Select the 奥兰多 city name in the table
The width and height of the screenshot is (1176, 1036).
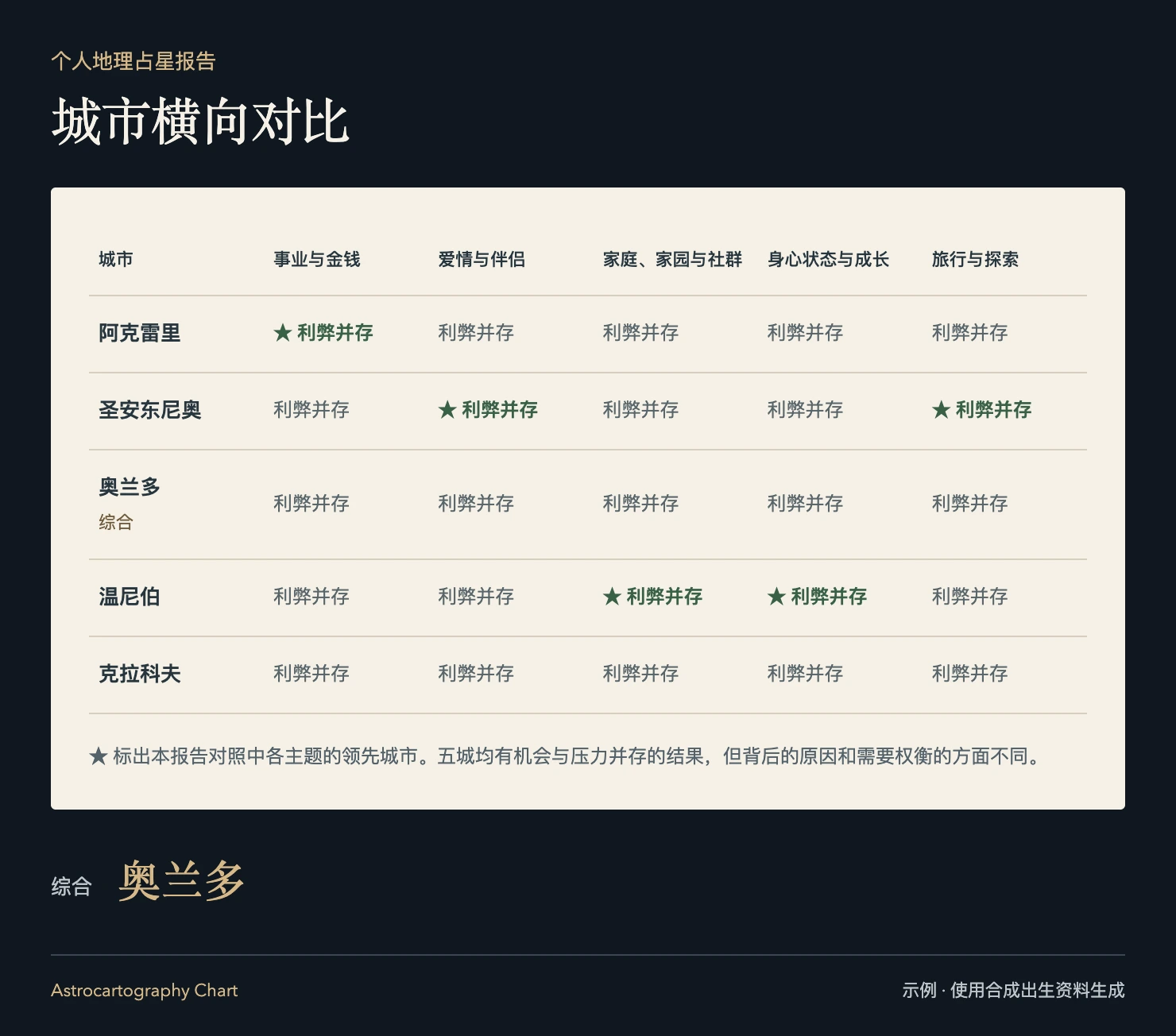pos(130,487)
